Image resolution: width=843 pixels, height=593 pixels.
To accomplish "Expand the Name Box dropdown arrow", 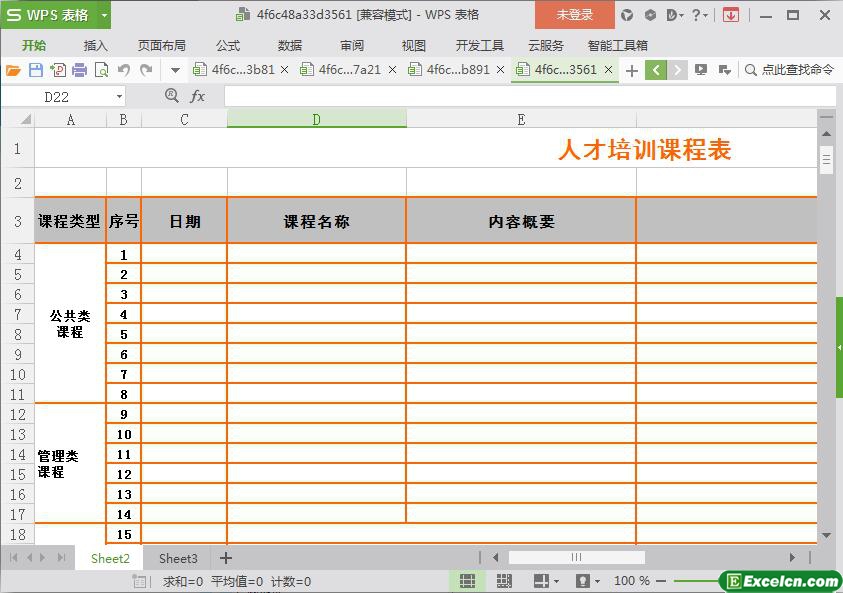I will 120,97.
